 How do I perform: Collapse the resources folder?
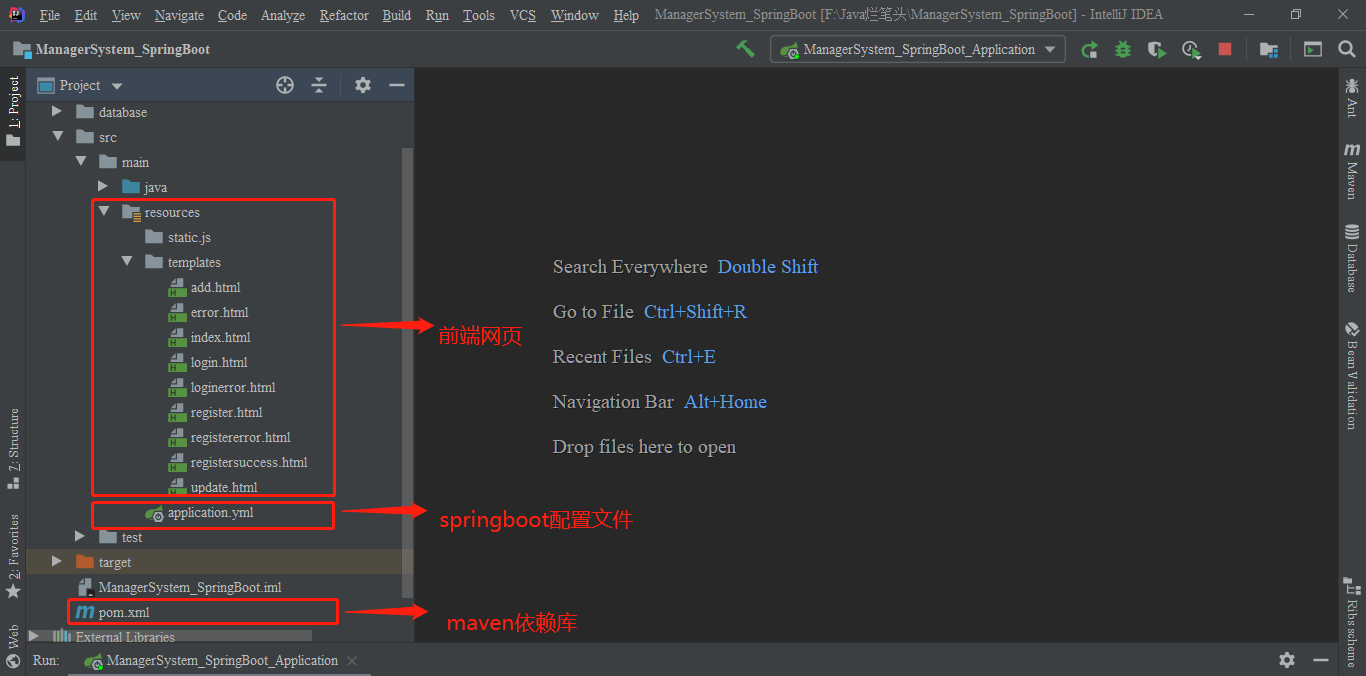tap(103, 212)
